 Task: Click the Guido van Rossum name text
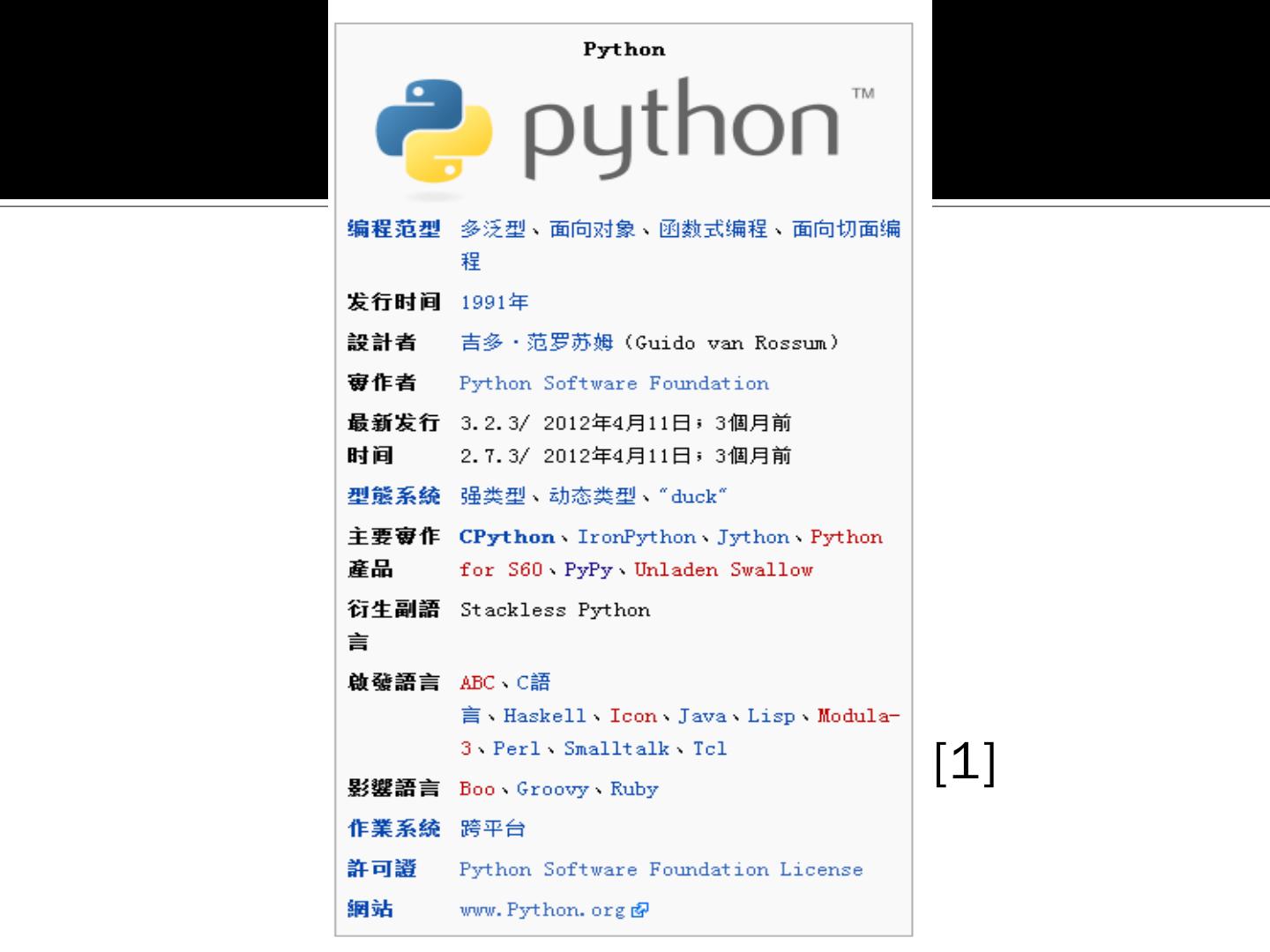click(x=731, y=343)
